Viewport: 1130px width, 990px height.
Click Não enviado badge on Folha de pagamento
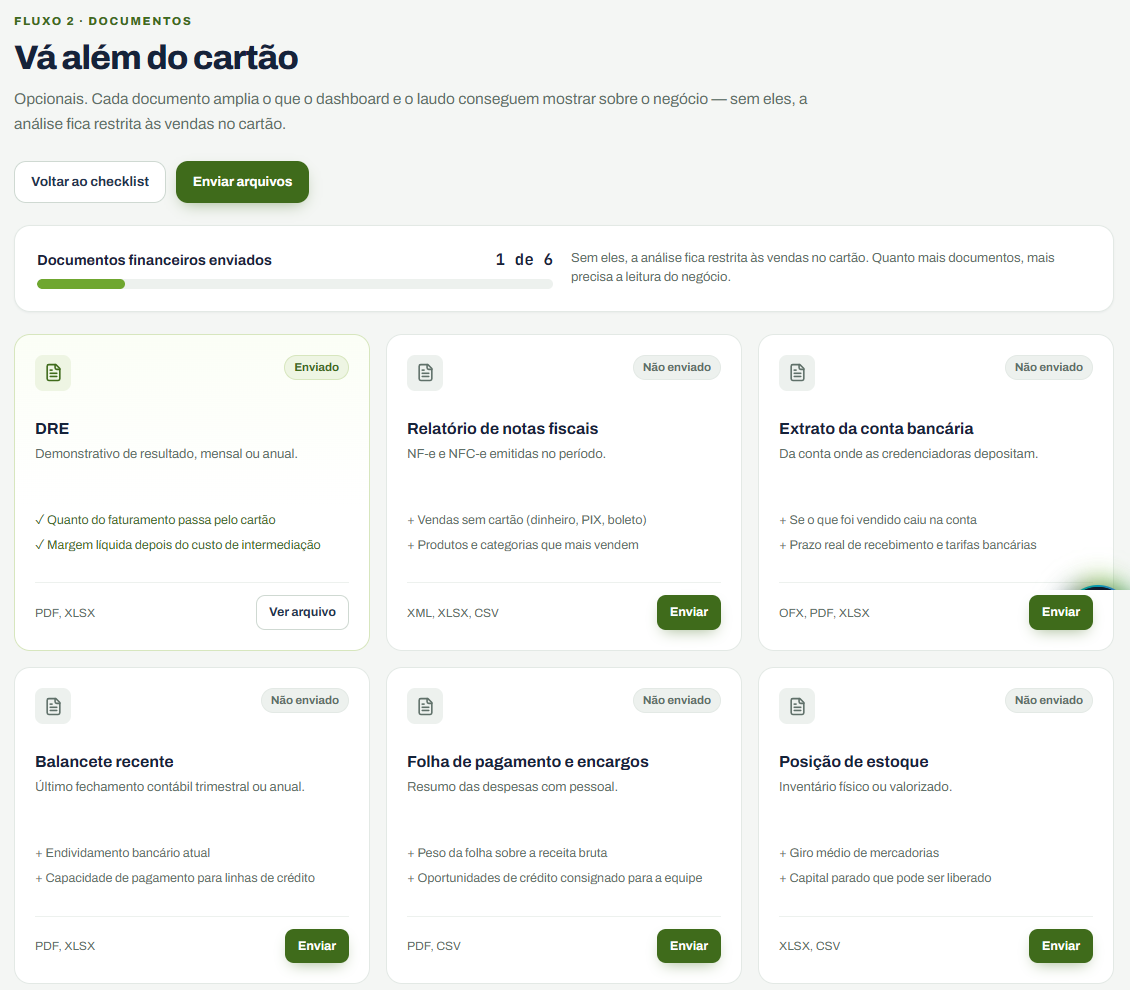tap(677, 700)
